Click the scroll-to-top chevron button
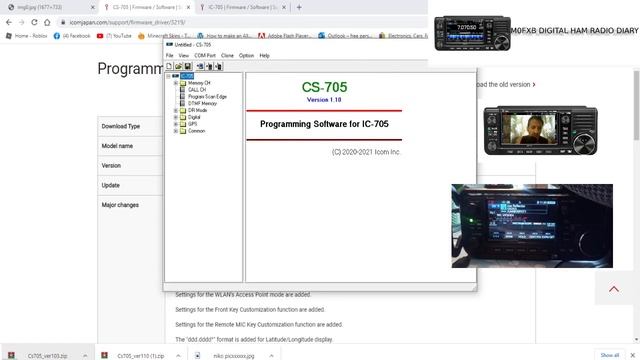Screen dimensions: 640x360 point(614,289)
